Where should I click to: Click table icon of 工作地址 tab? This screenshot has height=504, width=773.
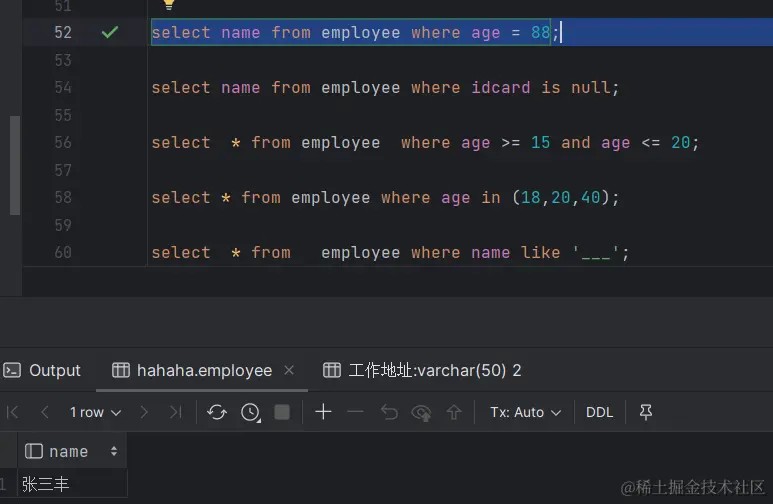pos(332,370)
